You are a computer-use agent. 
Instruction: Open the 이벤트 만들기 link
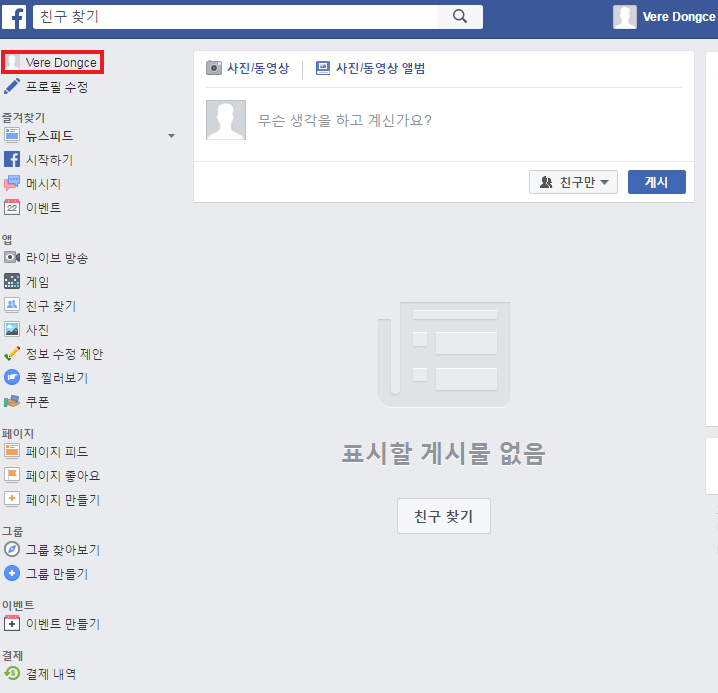pyautogui.click(x=63, y=624)
